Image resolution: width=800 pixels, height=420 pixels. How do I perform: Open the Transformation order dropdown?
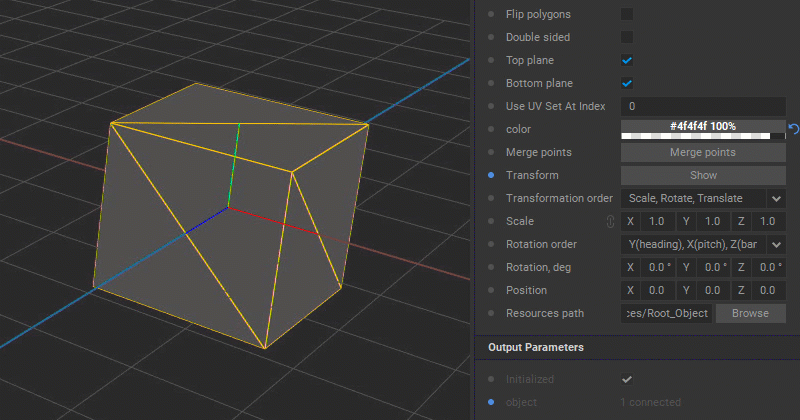[x=703, y=199]
